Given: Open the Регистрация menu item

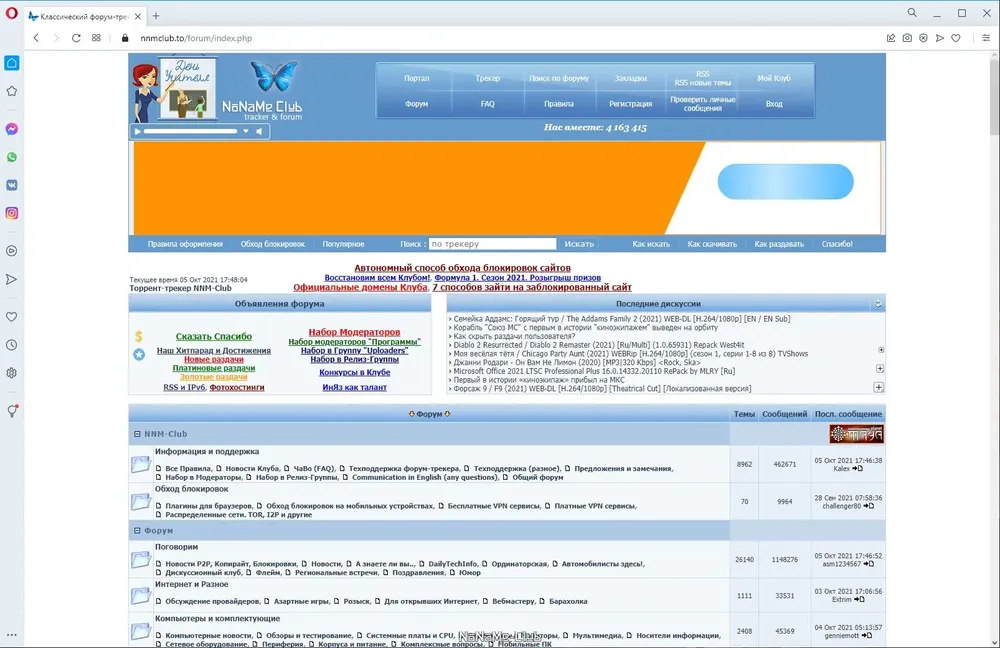Looking at the screenshot, I should [630, 104].
